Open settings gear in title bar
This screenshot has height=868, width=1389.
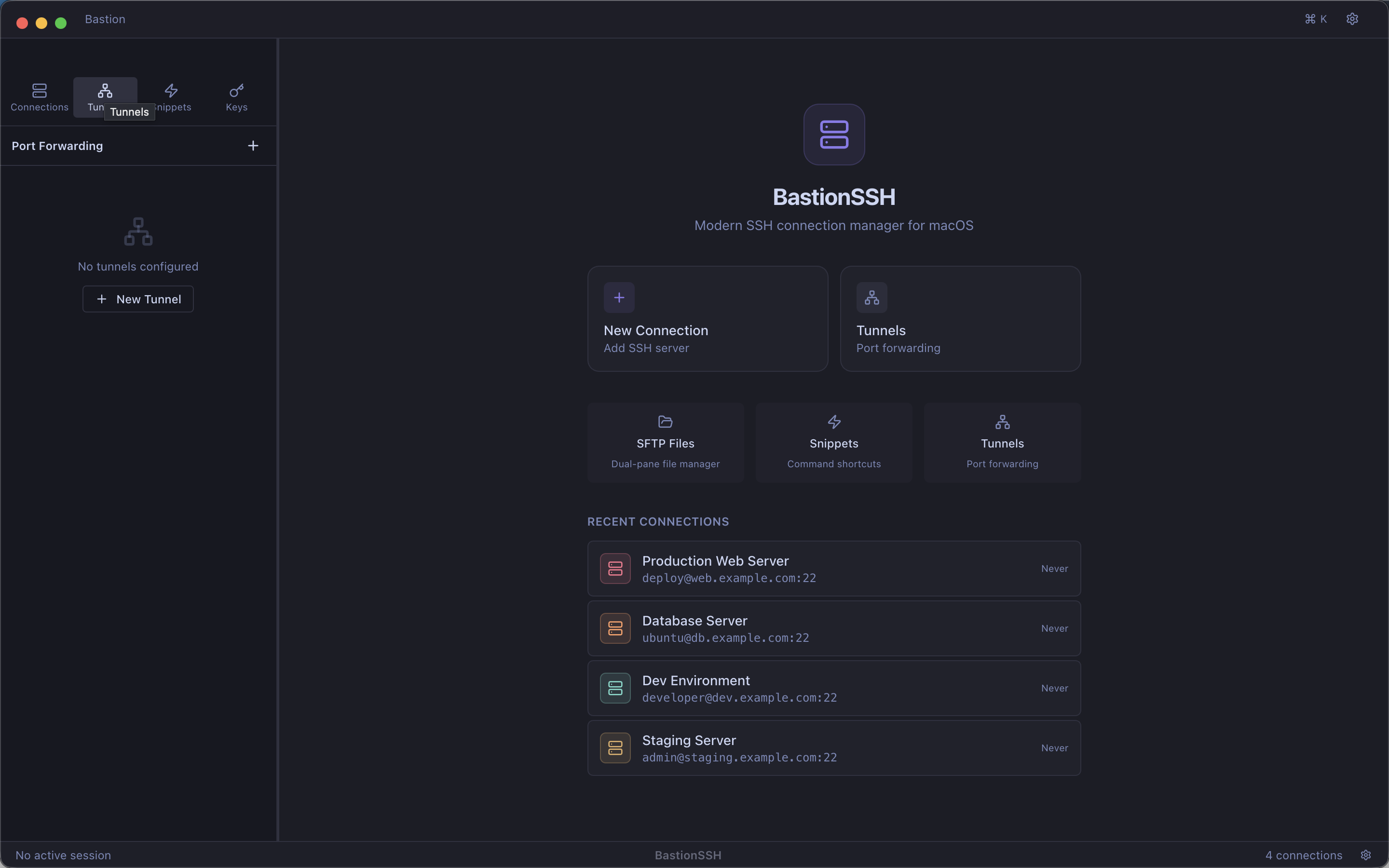click(1352, 19)
